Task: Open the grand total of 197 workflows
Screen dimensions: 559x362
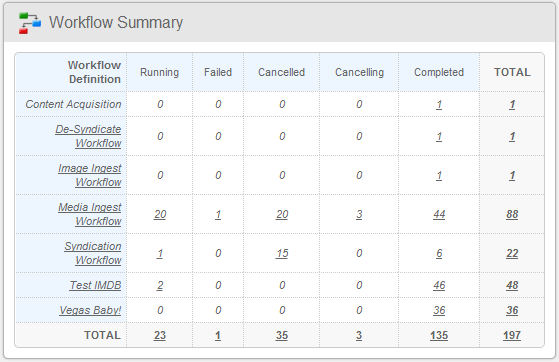Action: click(512, 335)
